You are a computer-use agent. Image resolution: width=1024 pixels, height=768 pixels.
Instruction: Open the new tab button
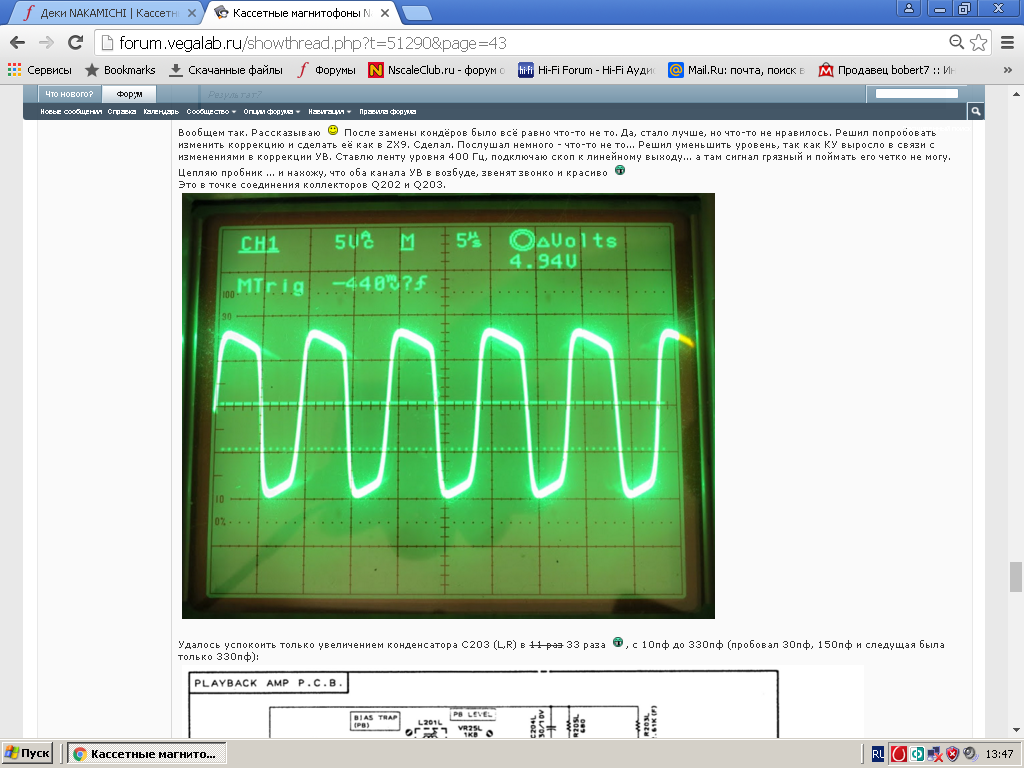click(416, 13)
